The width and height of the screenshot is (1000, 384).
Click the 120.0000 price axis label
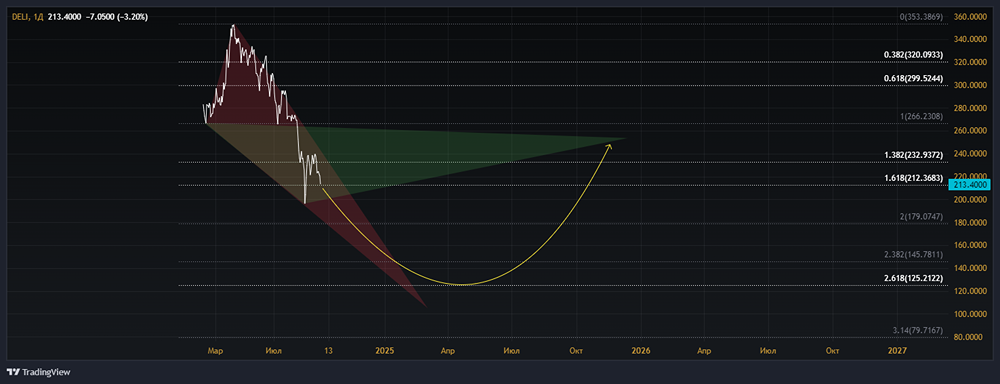click(x=969, y=292)
